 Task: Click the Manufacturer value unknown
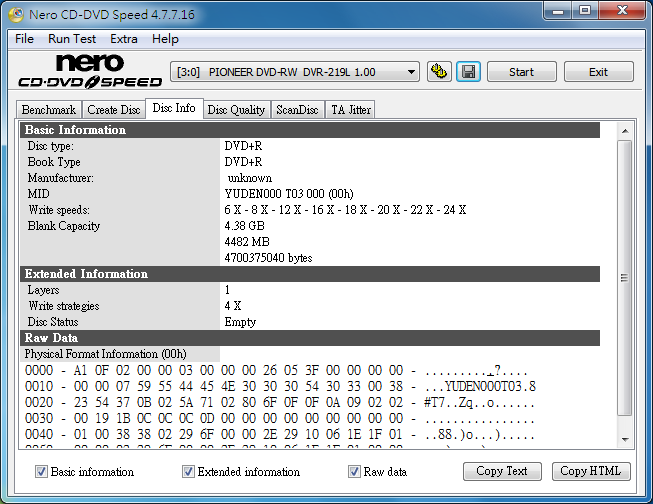click(x=250, y=178)
